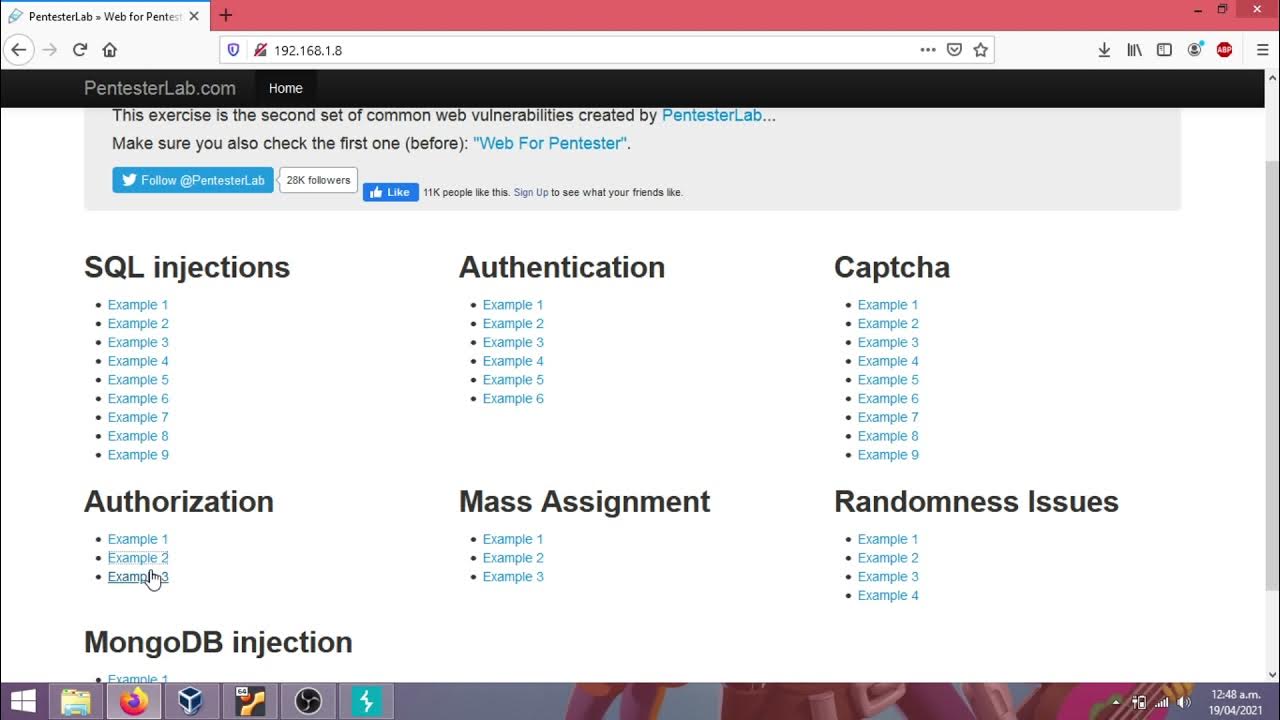Open the taskbar clock showing 12:48 a.m.

1236,702
